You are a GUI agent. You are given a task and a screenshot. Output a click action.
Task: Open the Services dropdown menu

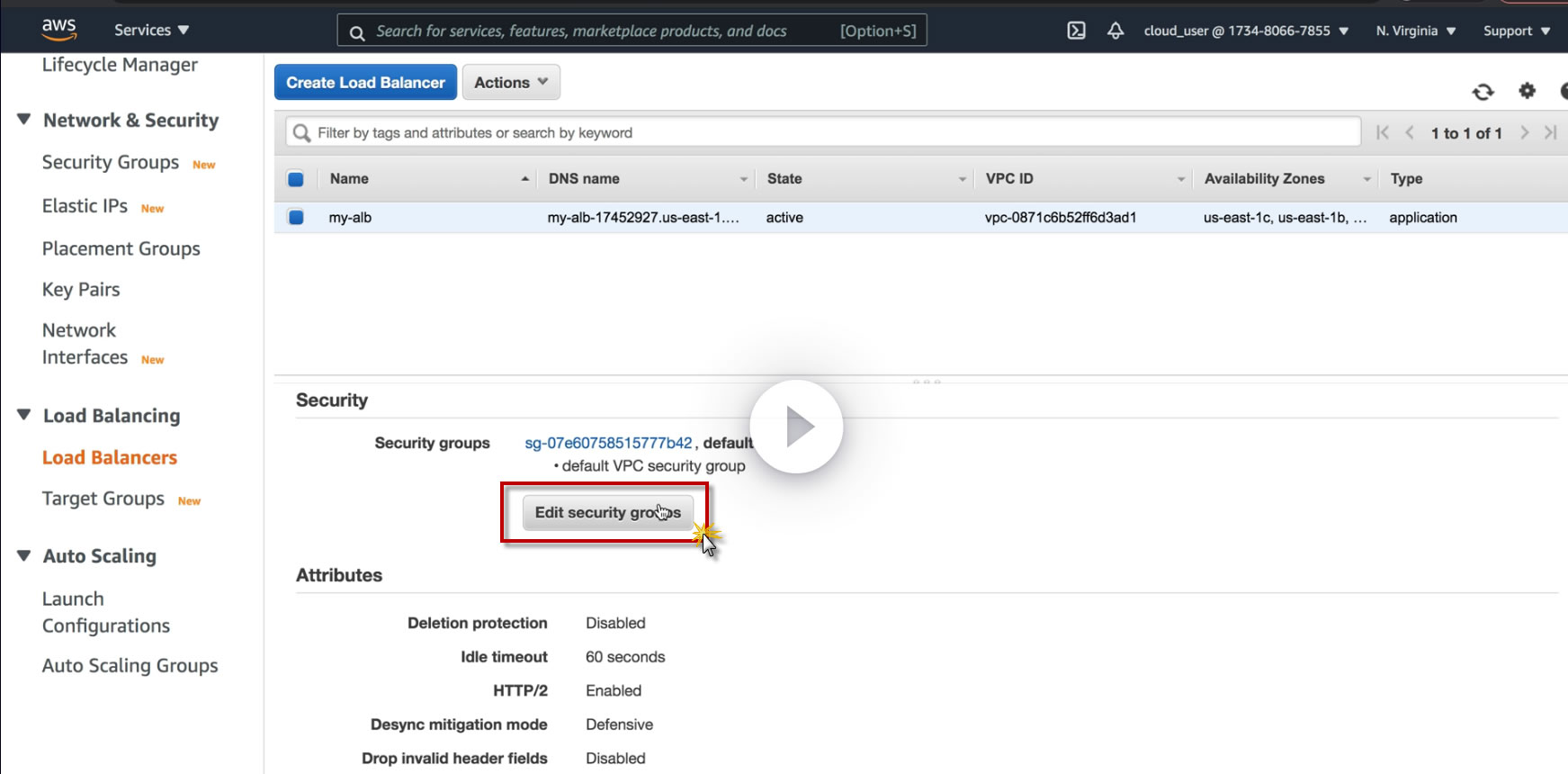coord(151,30)
